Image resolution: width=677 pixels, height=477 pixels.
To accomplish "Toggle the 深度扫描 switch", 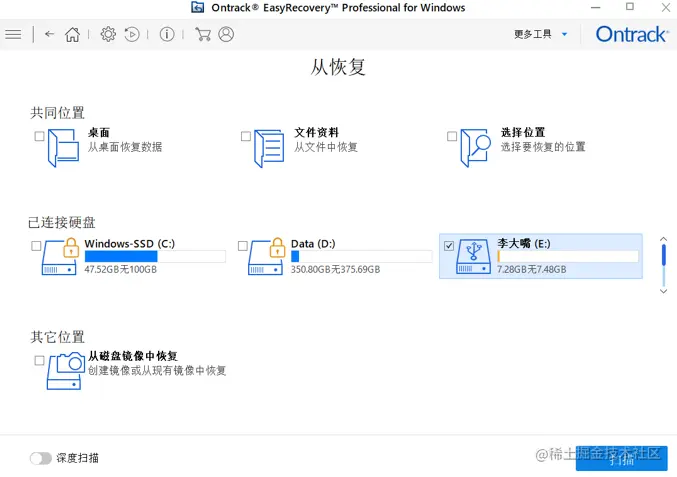I will pos(41,458).
